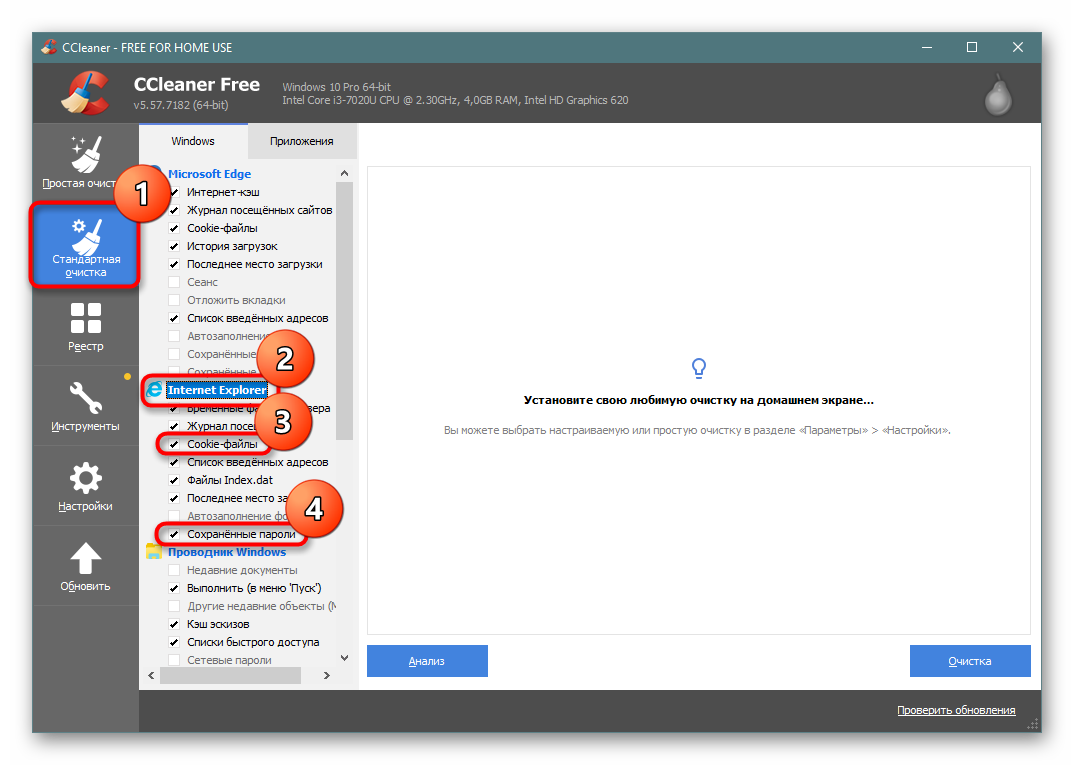
Task: Toggle Файлы Index.dat checkbox
Action: tap(174, 480)
